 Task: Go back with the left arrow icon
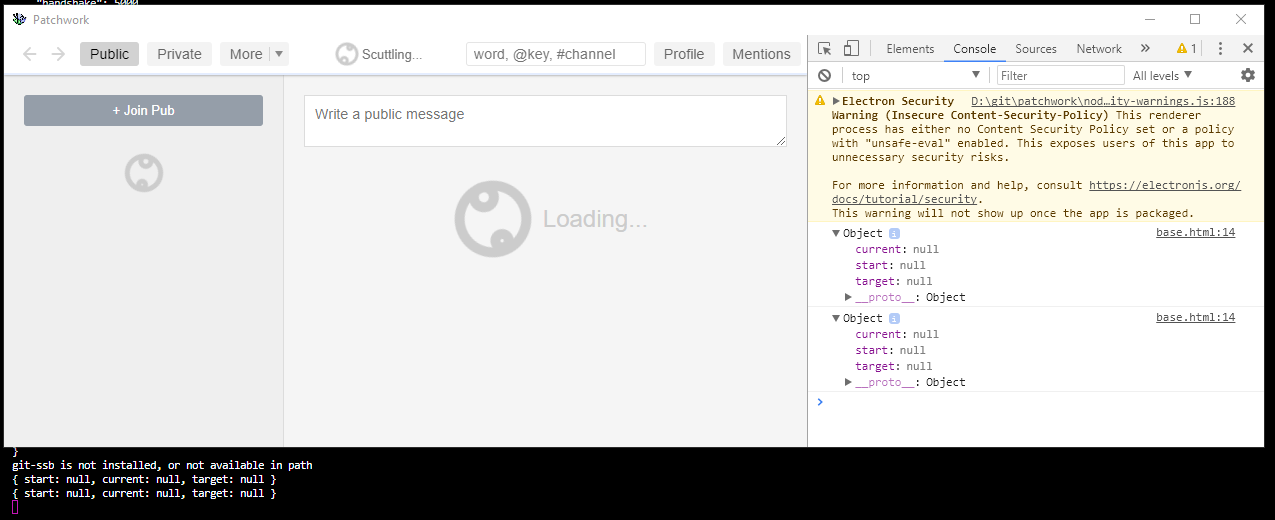(30, 54)
